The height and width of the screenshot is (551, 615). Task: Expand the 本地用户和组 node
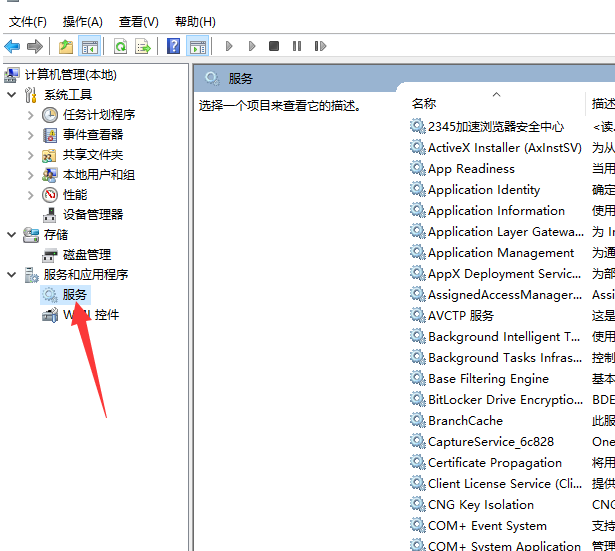(31, 175)
